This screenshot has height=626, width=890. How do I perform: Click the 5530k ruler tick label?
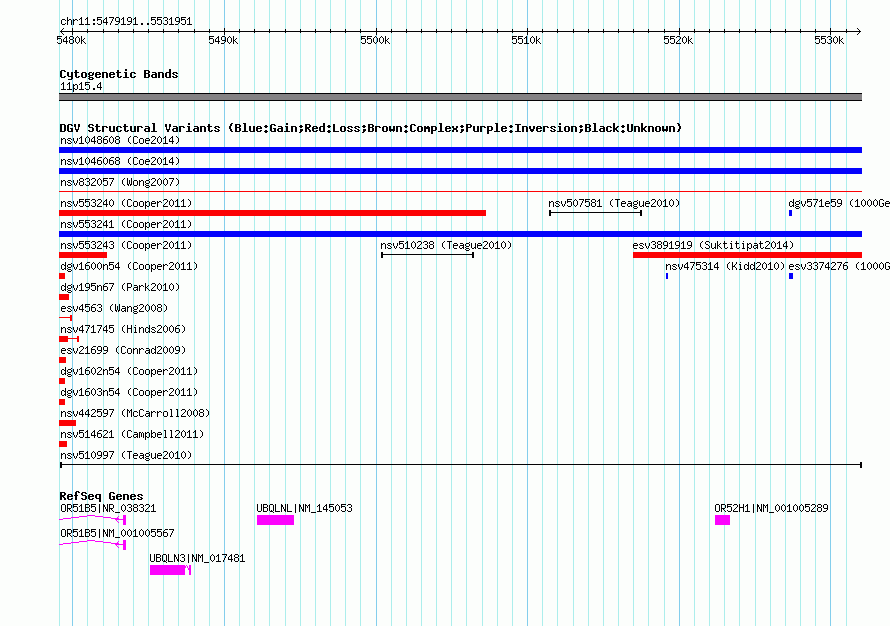(829, 40)
